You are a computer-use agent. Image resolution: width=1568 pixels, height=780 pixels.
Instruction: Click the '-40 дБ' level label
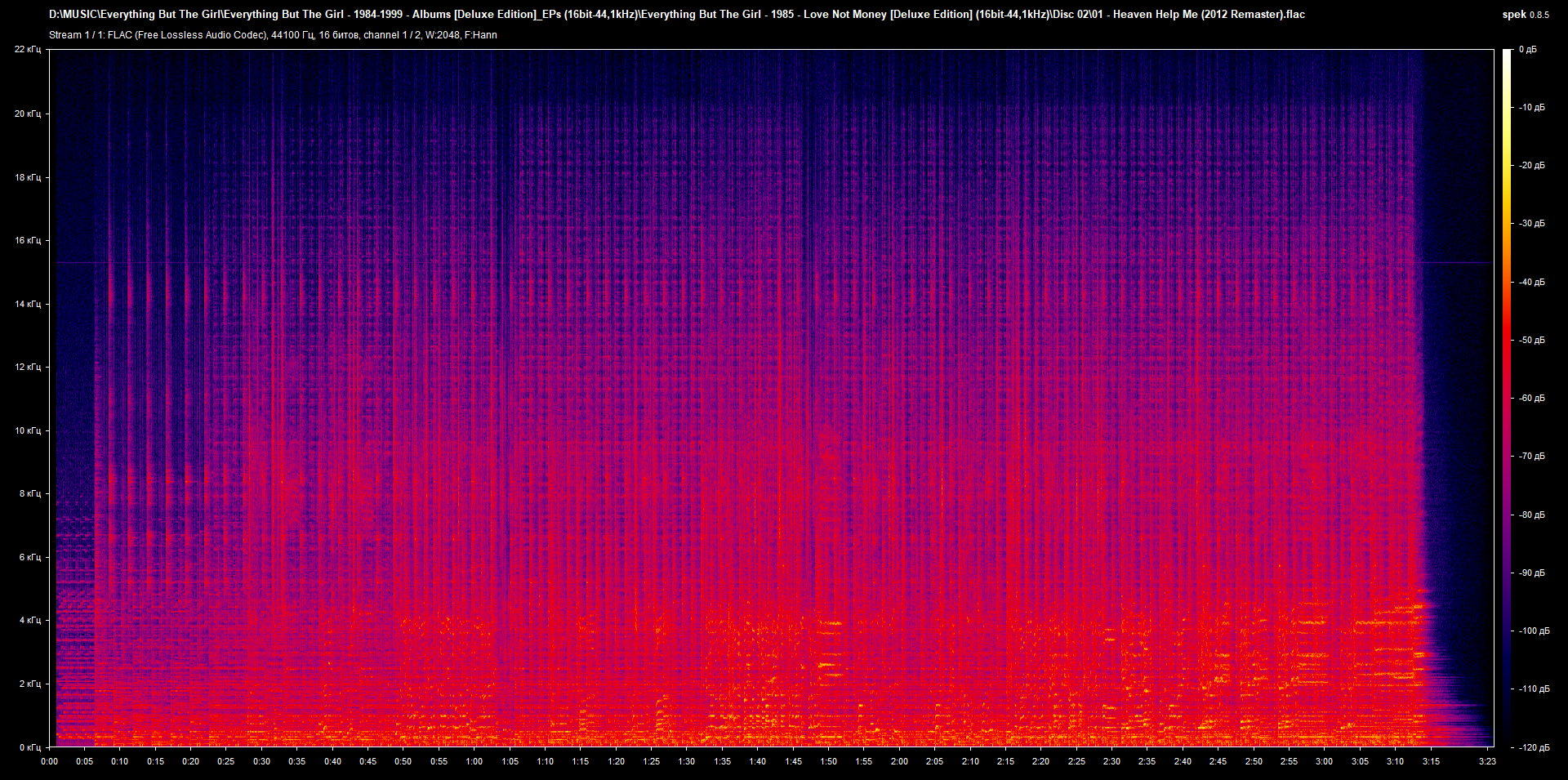click(1532, 282)
